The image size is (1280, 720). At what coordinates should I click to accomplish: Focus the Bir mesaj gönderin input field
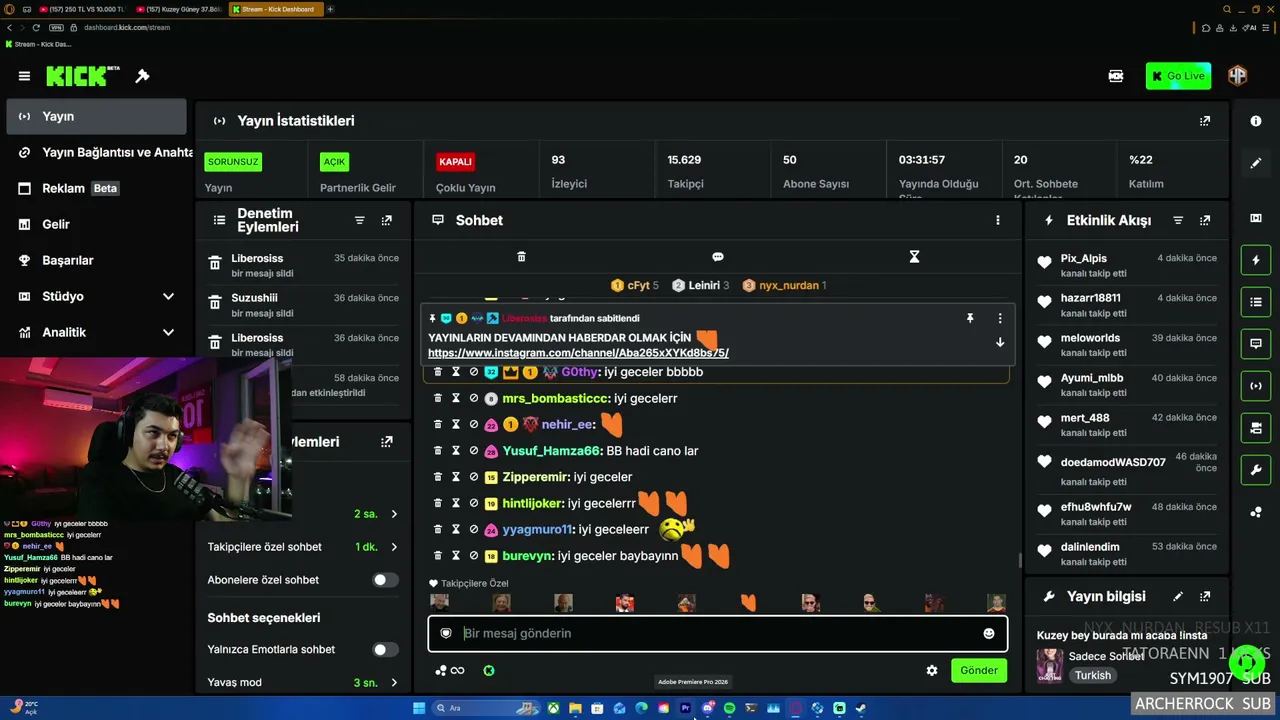click(717, 633)
